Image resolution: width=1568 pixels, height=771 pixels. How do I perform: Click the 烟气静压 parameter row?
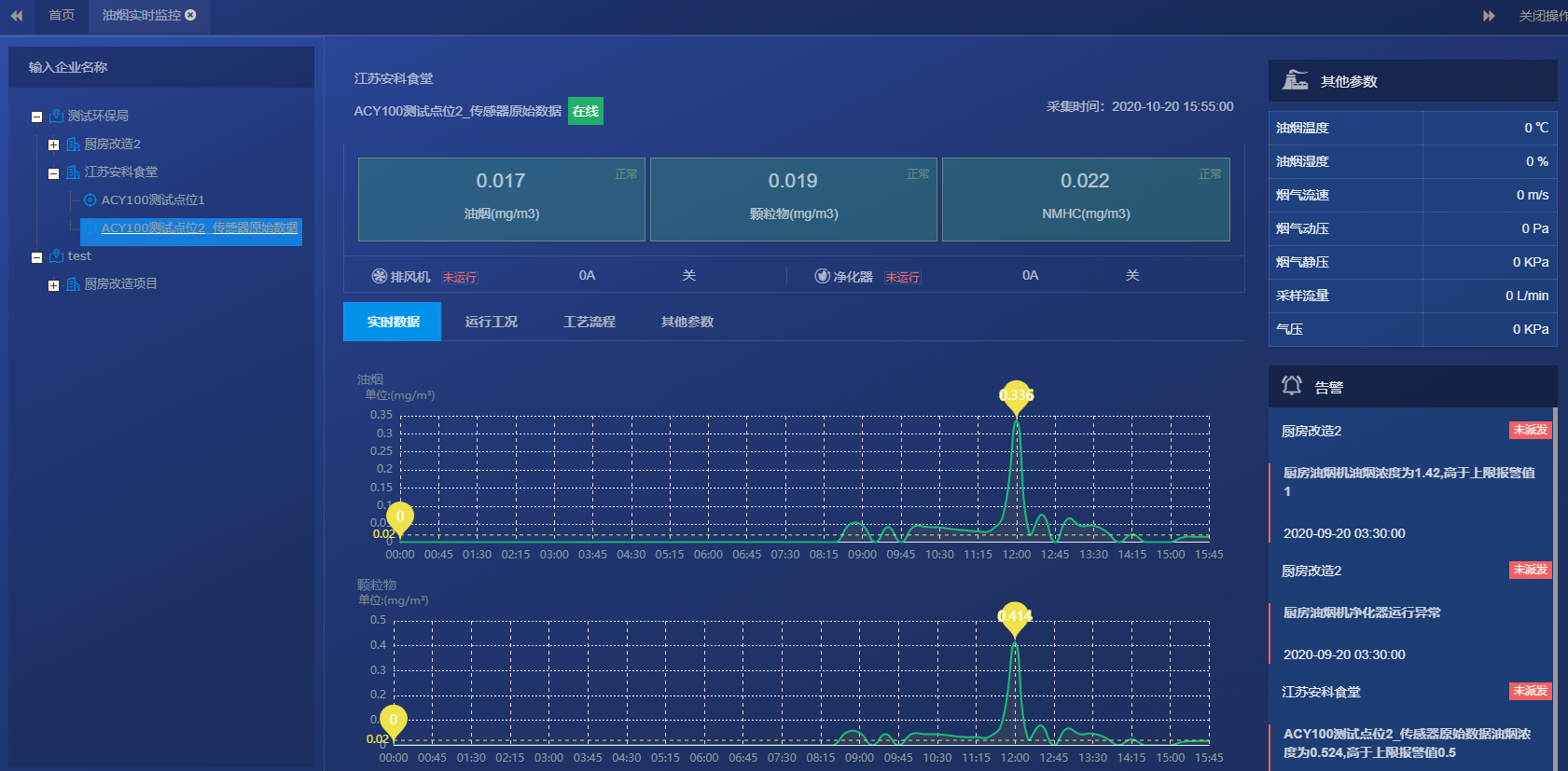(x=1413, y=262)
